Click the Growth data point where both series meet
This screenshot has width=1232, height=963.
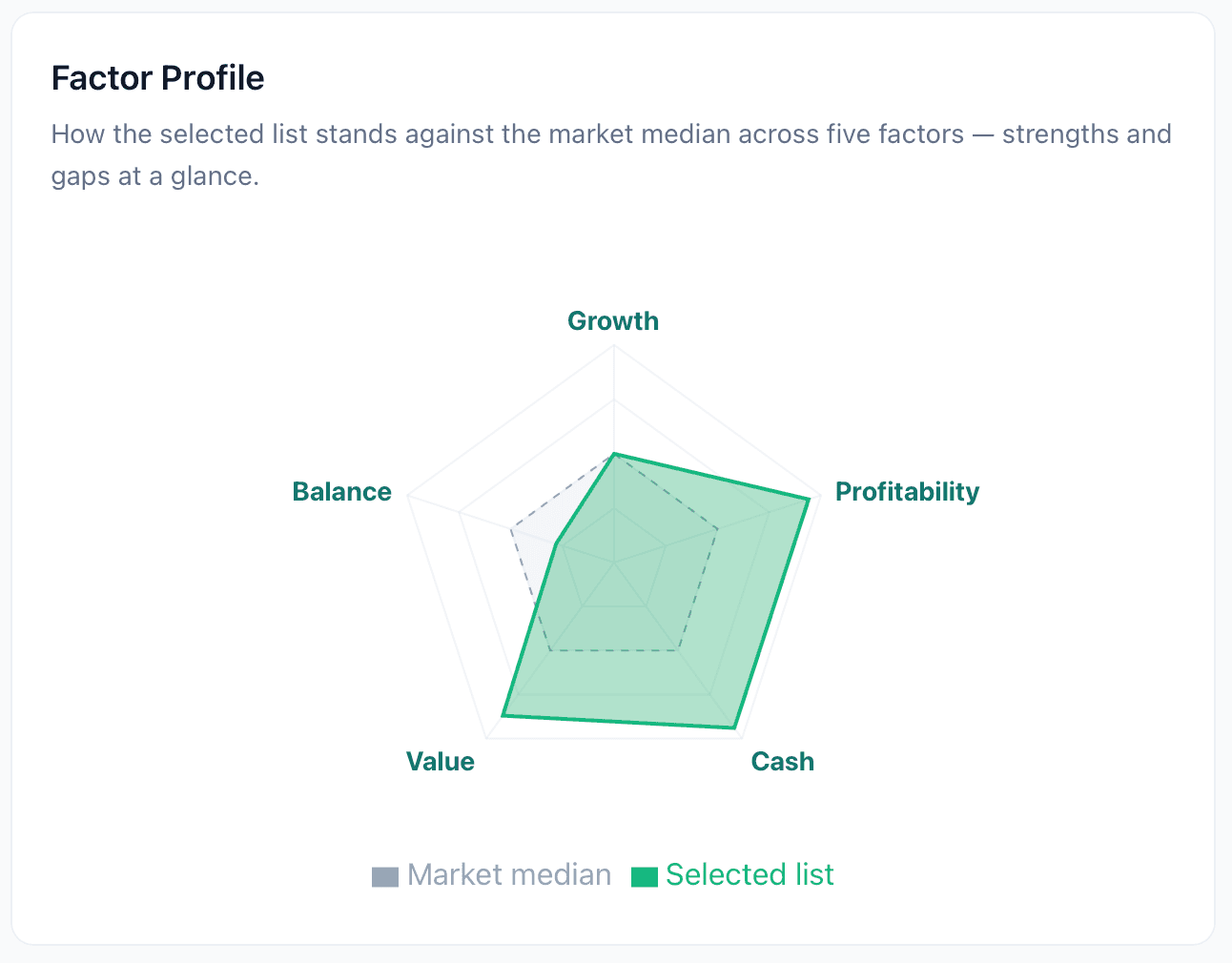click(614, 454)
